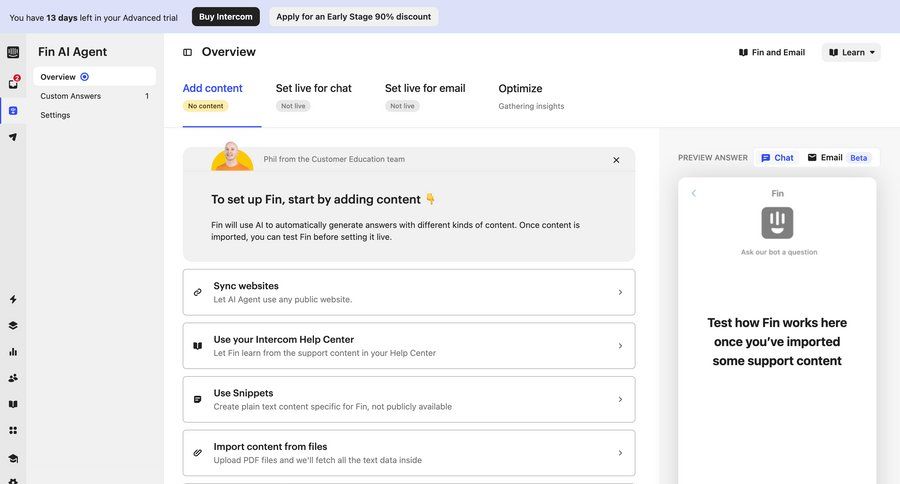Open the Learn dropdown

[851, 52]
